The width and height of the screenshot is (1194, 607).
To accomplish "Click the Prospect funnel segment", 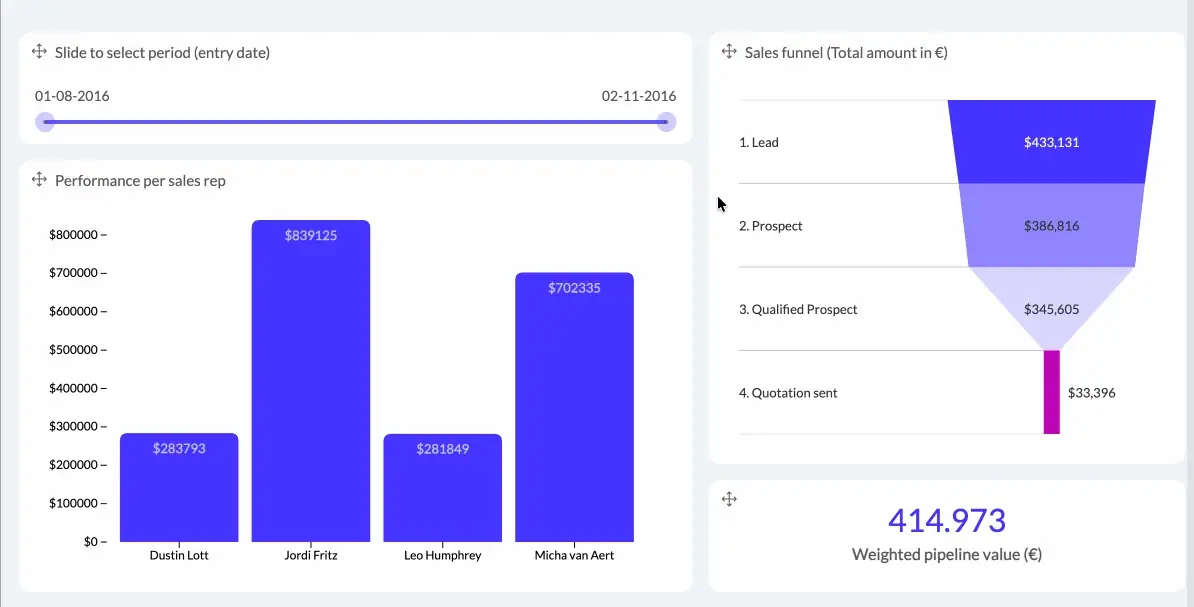I will tap(1051, 225).
